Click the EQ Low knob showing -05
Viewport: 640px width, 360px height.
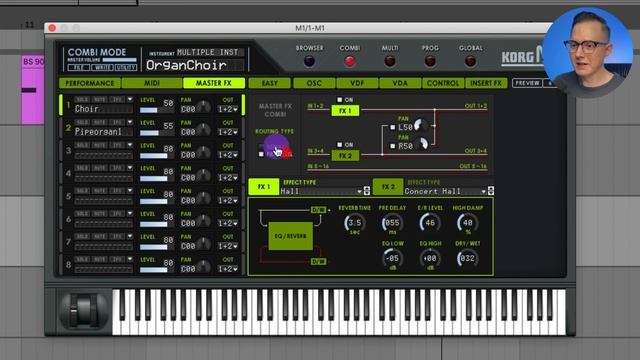pyautogui.click(x=392, y=258)
